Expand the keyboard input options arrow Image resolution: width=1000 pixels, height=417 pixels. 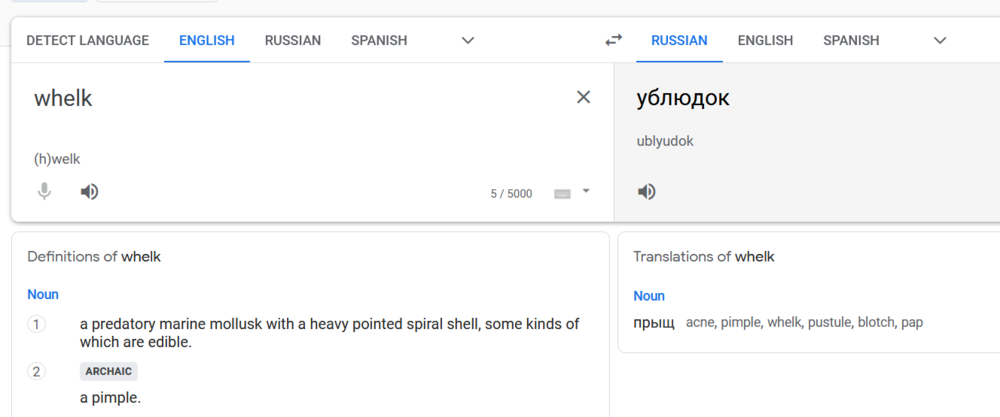[x=586, y=191]
